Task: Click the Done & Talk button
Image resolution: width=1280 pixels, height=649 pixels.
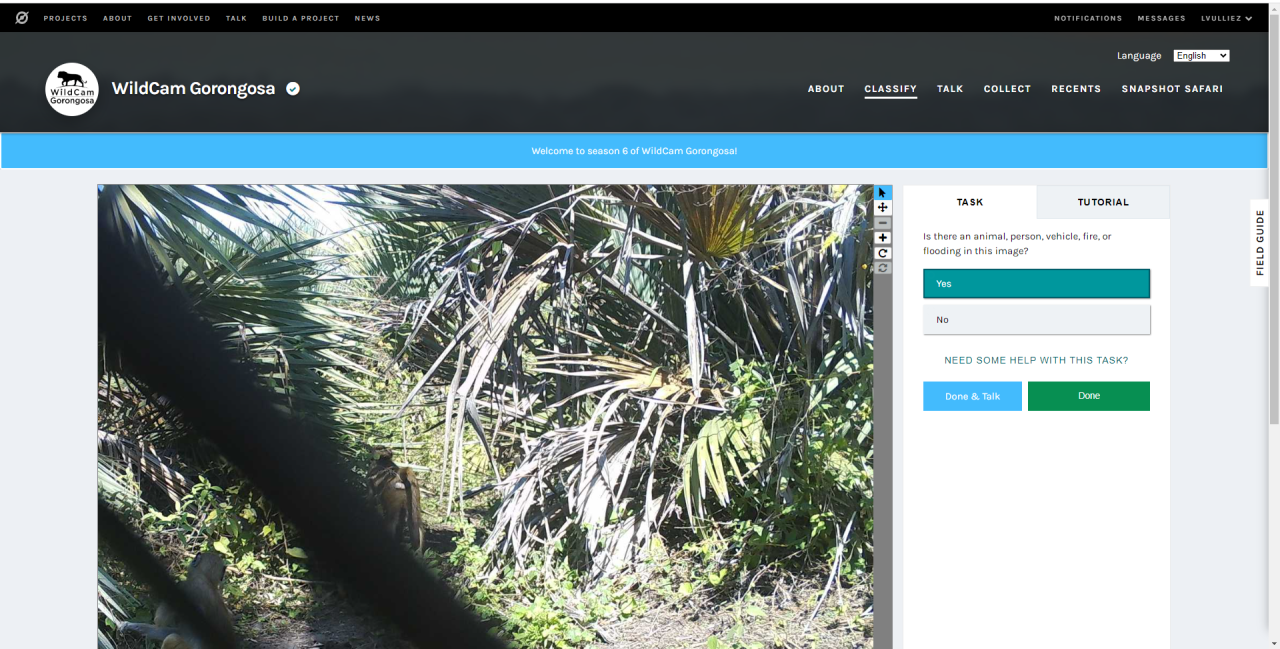Action: 972,396
